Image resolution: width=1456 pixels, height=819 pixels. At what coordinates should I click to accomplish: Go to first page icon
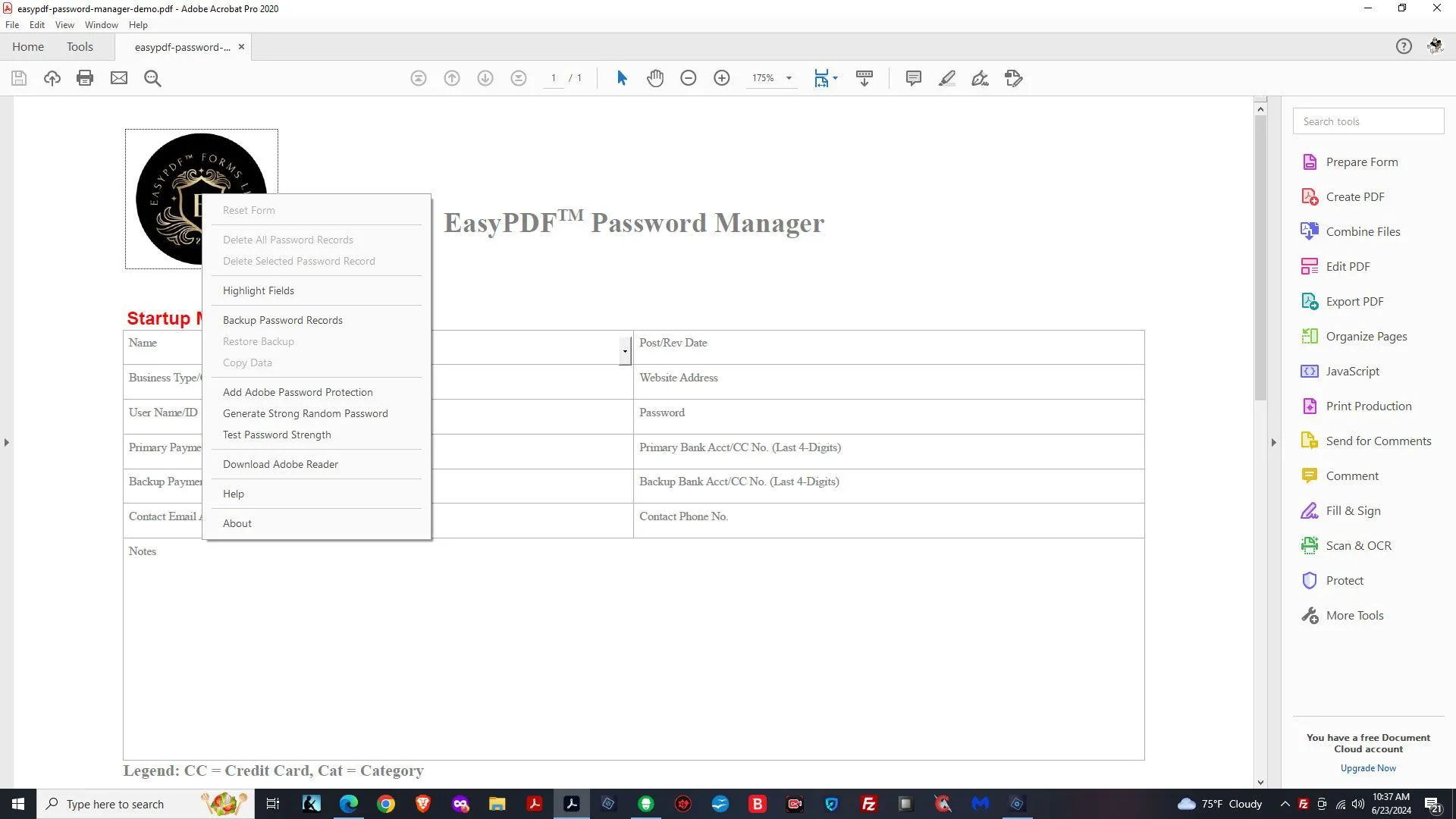(419, 78)
